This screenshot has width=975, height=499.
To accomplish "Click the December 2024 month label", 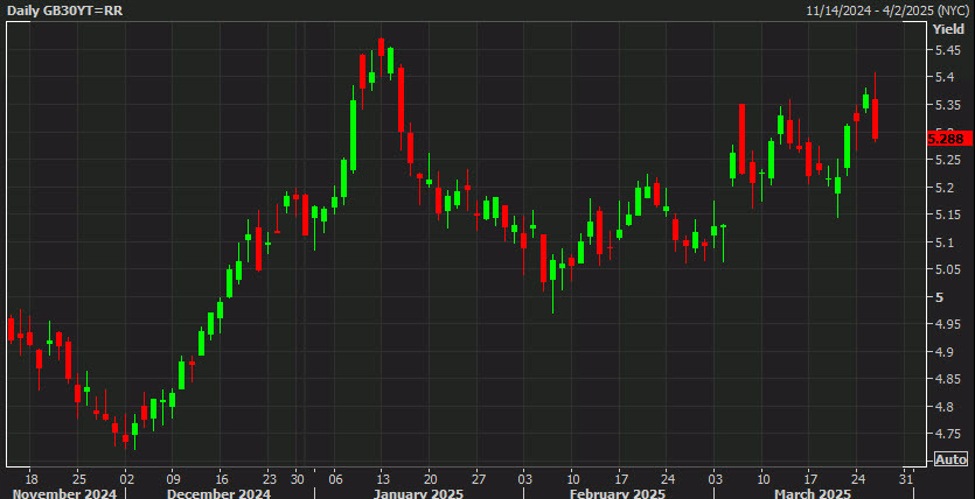I will (x=219, y=494).
